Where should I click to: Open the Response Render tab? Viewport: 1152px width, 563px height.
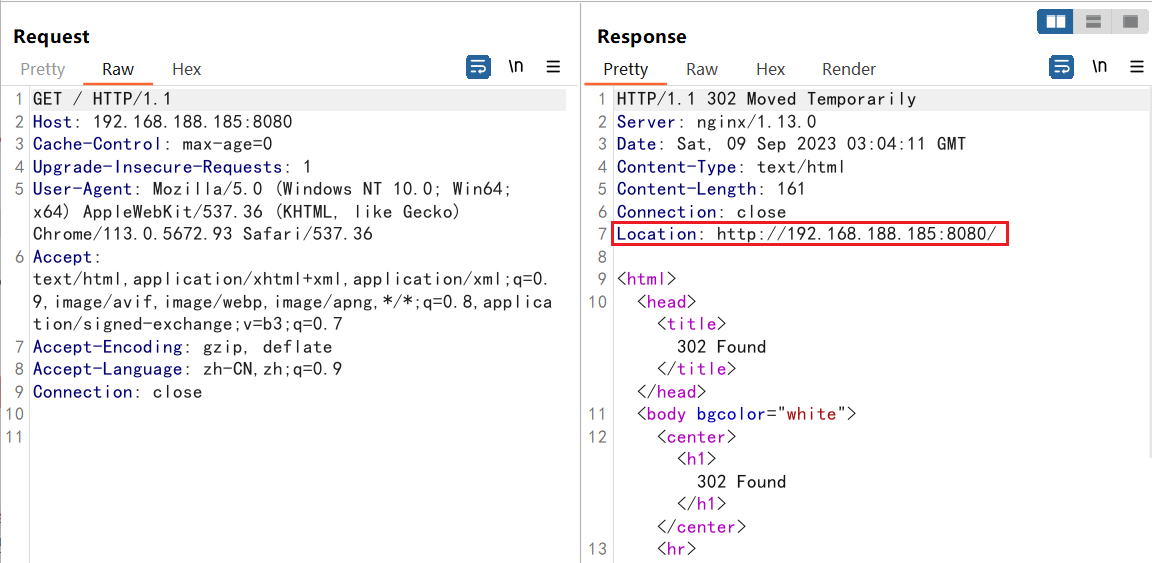[x=849, y=69]
